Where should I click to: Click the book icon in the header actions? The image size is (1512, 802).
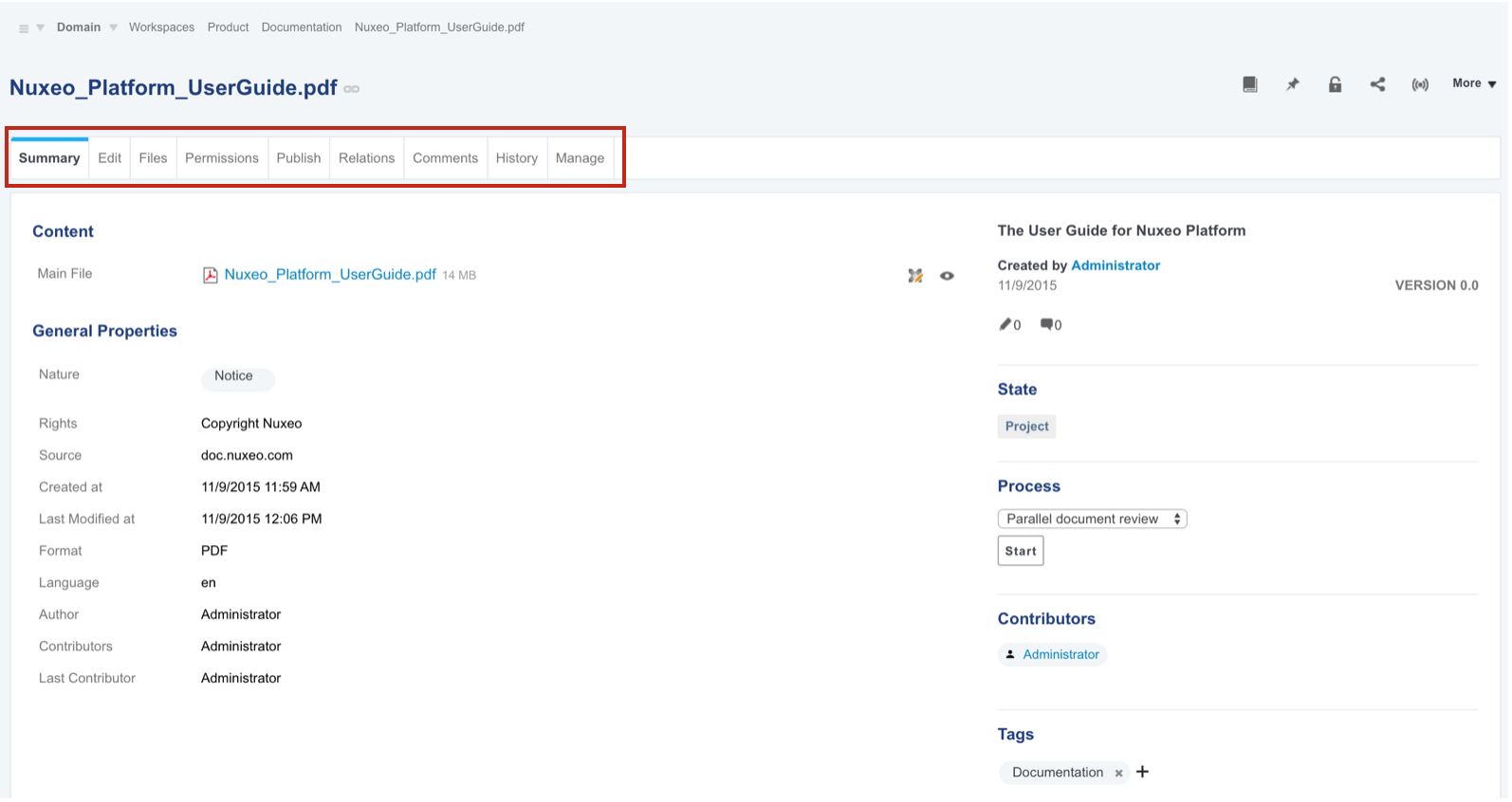click(x=1250, y=84)
